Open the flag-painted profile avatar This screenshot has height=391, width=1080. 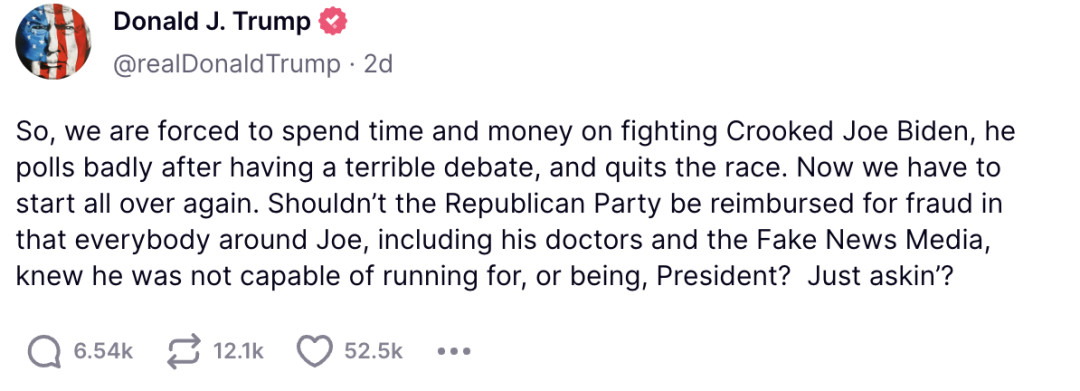point(52,41)
